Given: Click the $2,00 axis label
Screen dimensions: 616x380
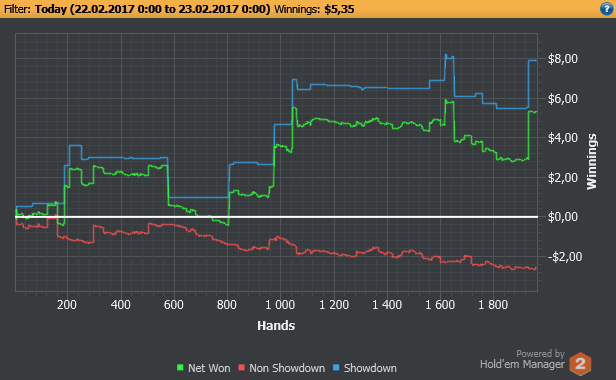Looking at the screenshot, I should tap(563, 178).
